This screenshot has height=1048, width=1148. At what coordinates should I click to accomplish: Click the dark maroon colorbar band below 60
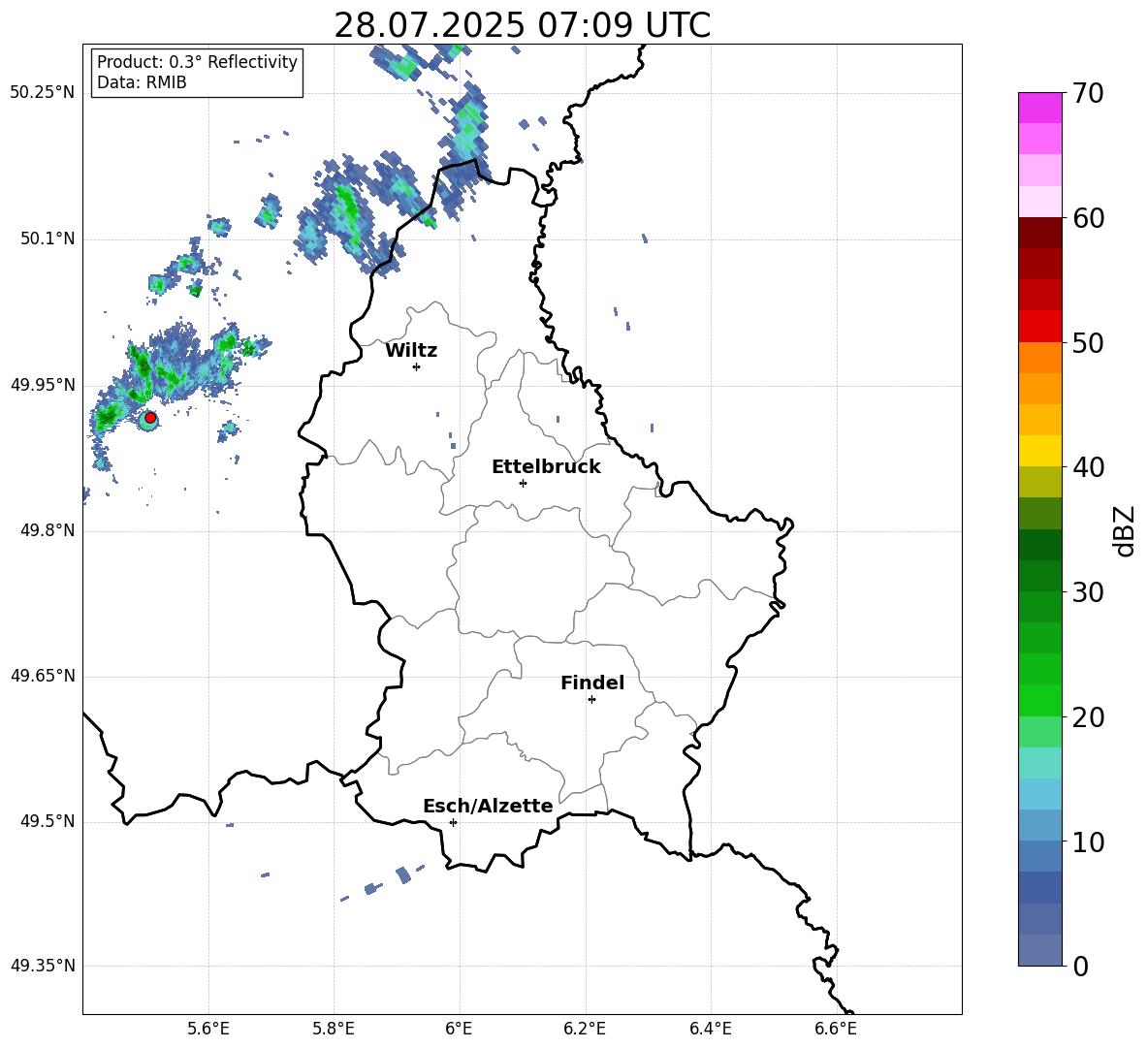1040,233
